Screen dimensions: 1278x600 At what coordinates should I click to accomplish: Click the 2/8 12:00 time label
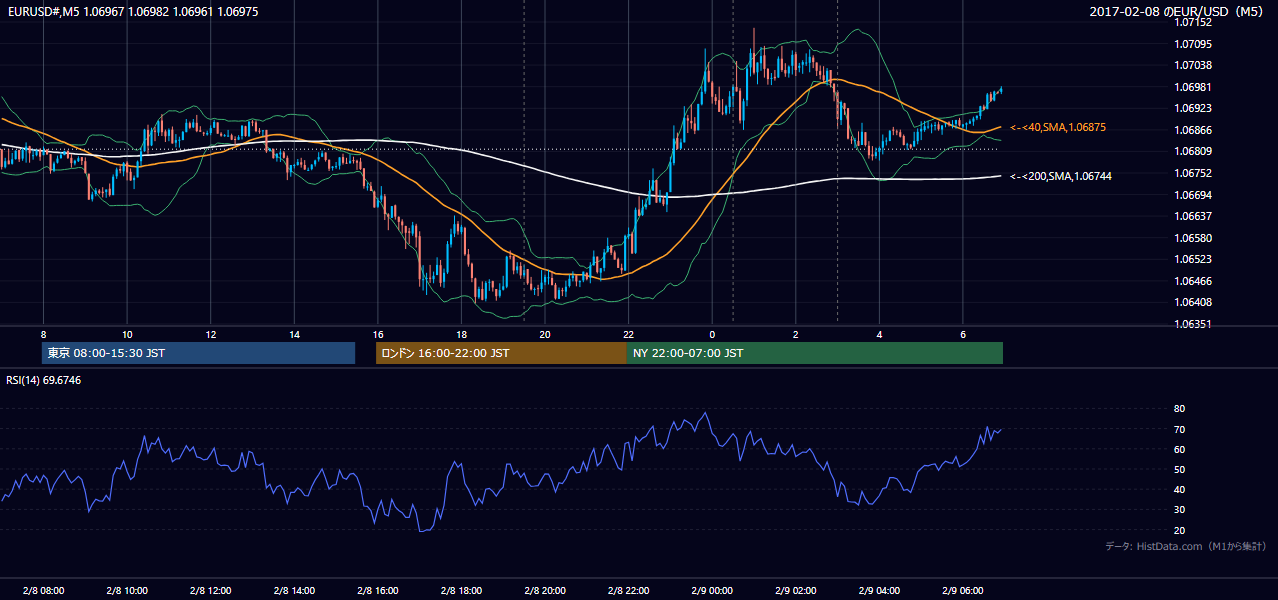pos(210,591)
